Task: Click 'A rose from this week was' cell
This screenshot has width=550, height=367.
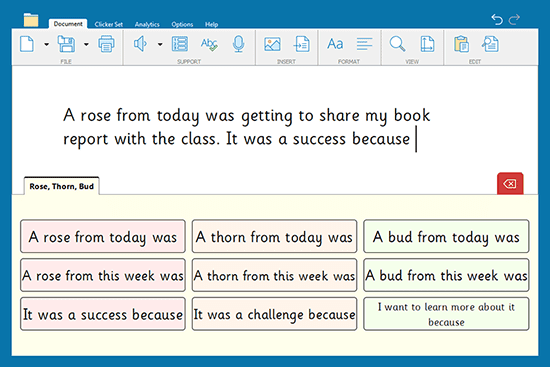Action: (103, 275)
